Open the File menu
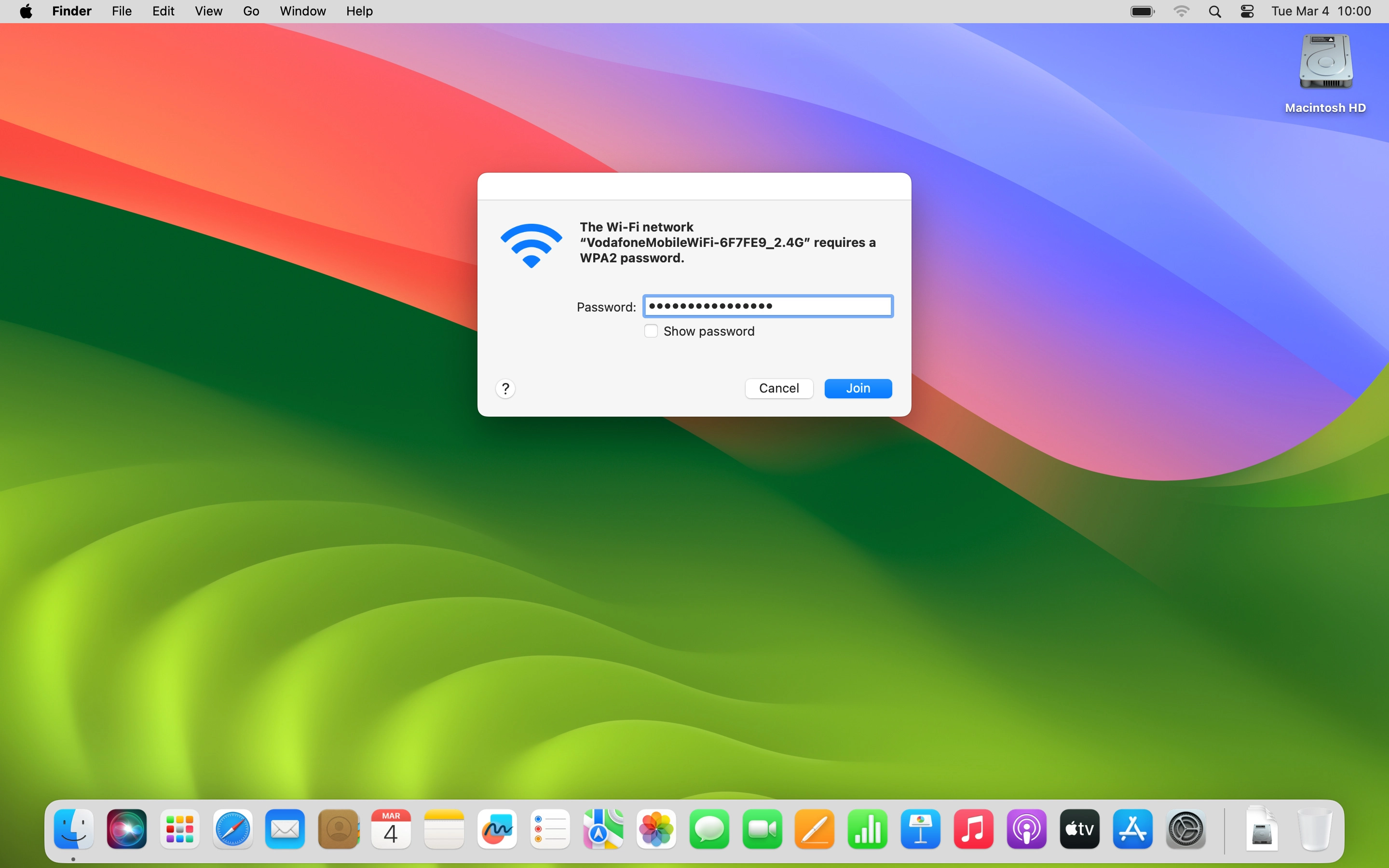This screenshot has width=1389, height=868. pos(122,12)
